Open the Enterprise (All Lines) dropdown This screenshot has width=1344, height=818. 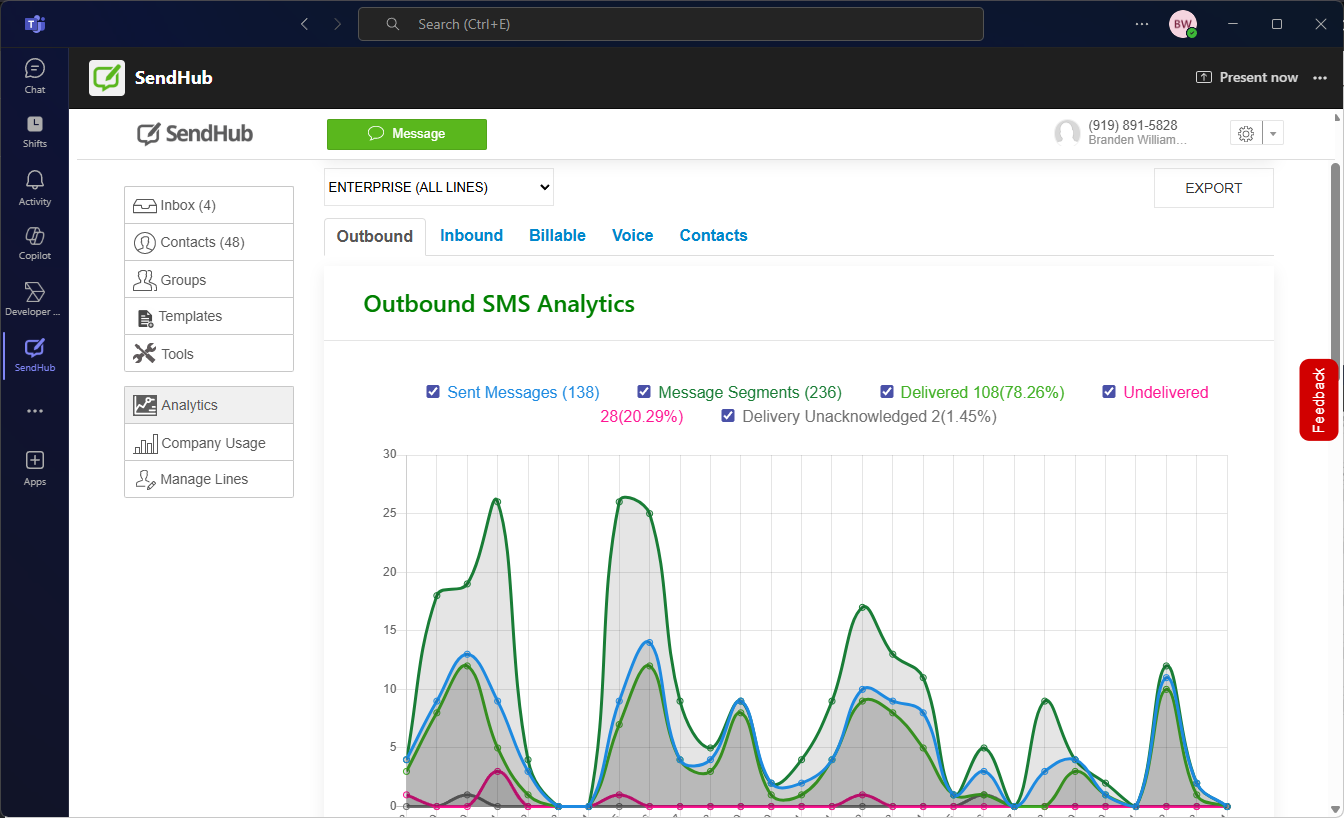pyautogui.click(x=438, y=187)
